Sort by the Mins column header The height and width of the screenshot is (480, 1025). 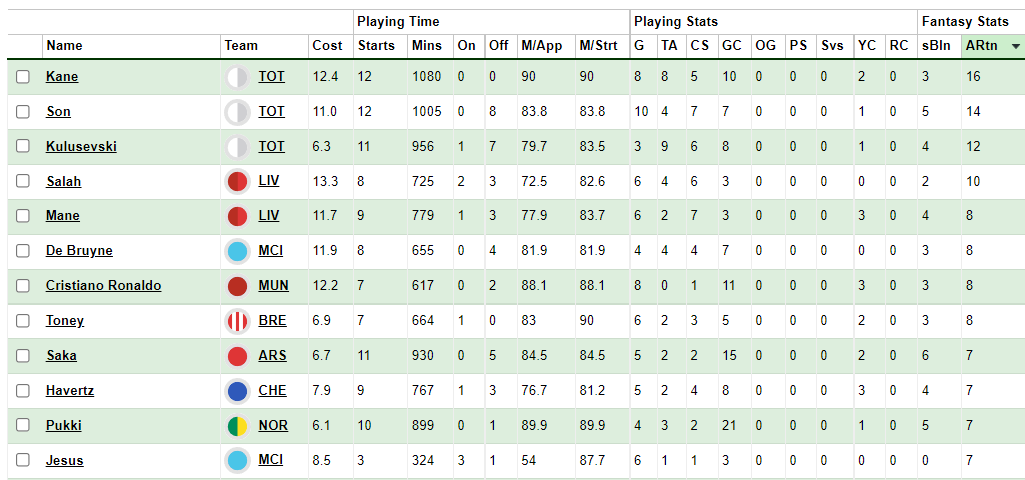tap(427, 46)
